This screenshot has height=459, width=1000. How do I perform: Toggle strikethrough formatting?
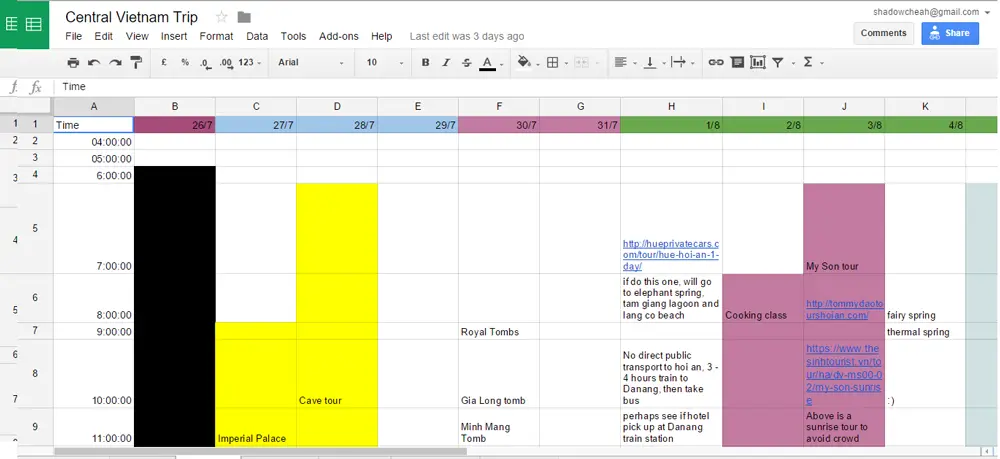[467, 62]
